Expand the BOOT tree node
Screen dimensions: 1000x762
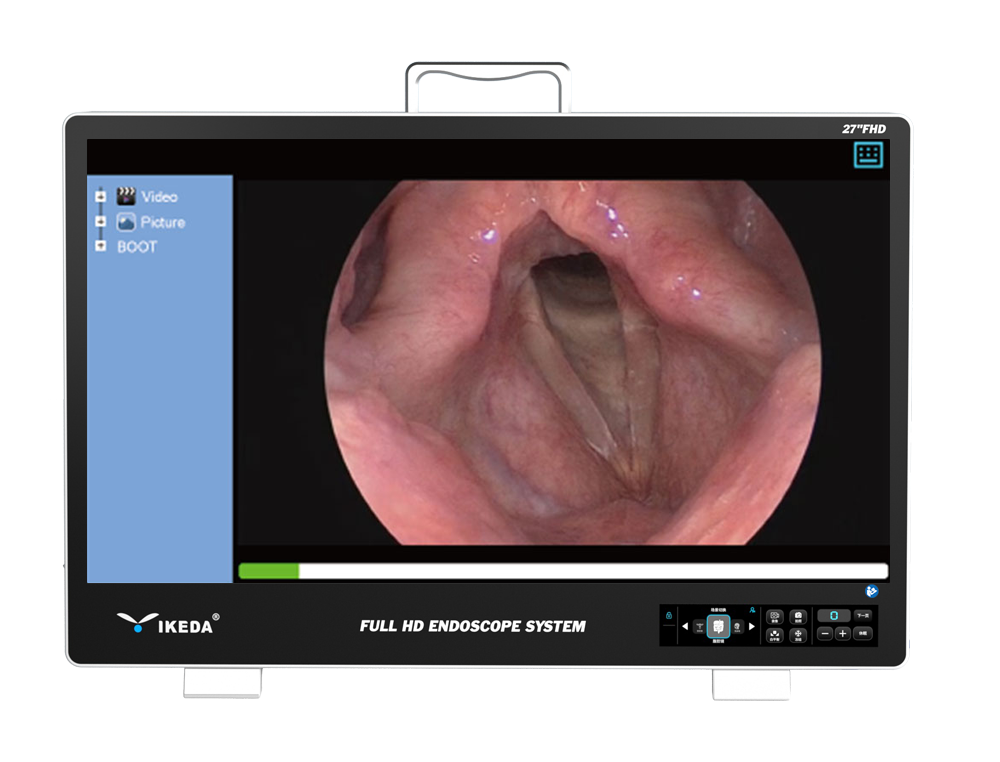(100, 246)
